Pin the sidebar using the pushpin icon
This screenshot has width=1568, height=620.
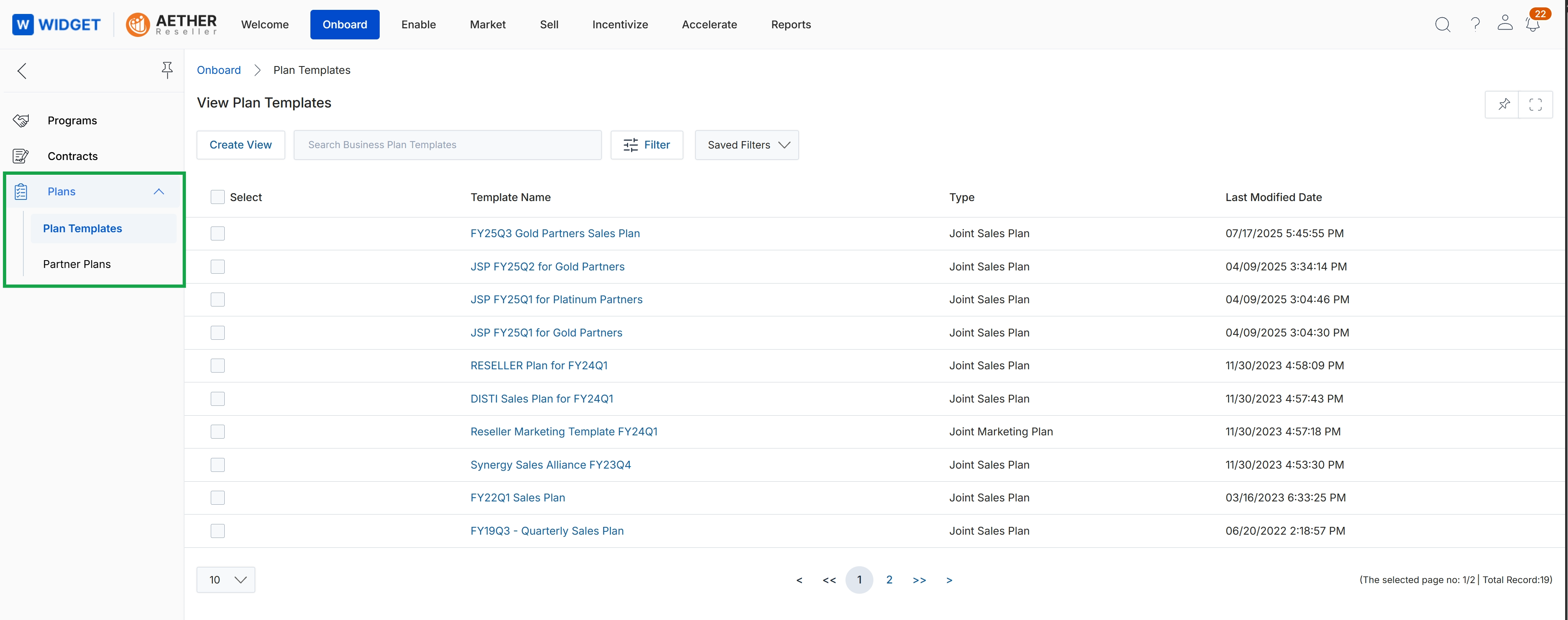coord(167,70)
